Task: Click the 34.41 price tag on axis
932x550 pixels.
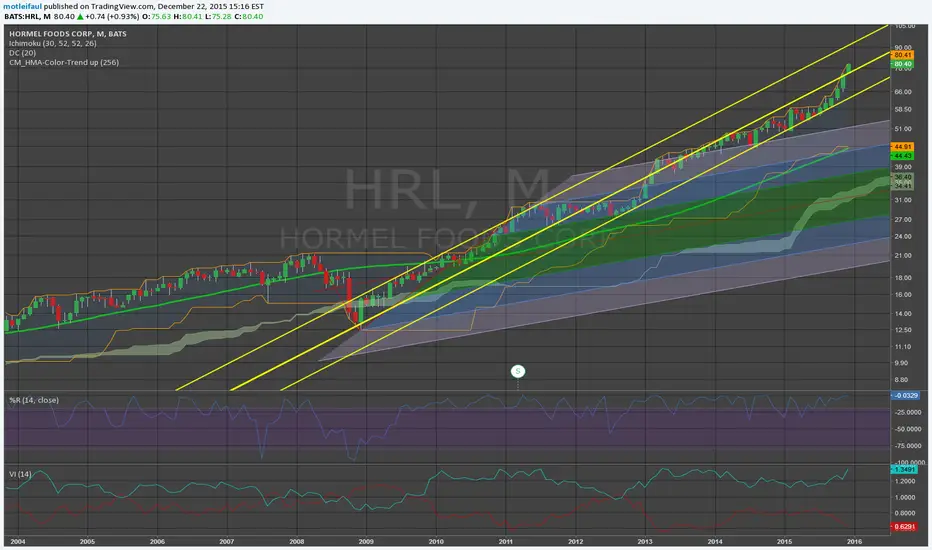Action: click(902, 186)
